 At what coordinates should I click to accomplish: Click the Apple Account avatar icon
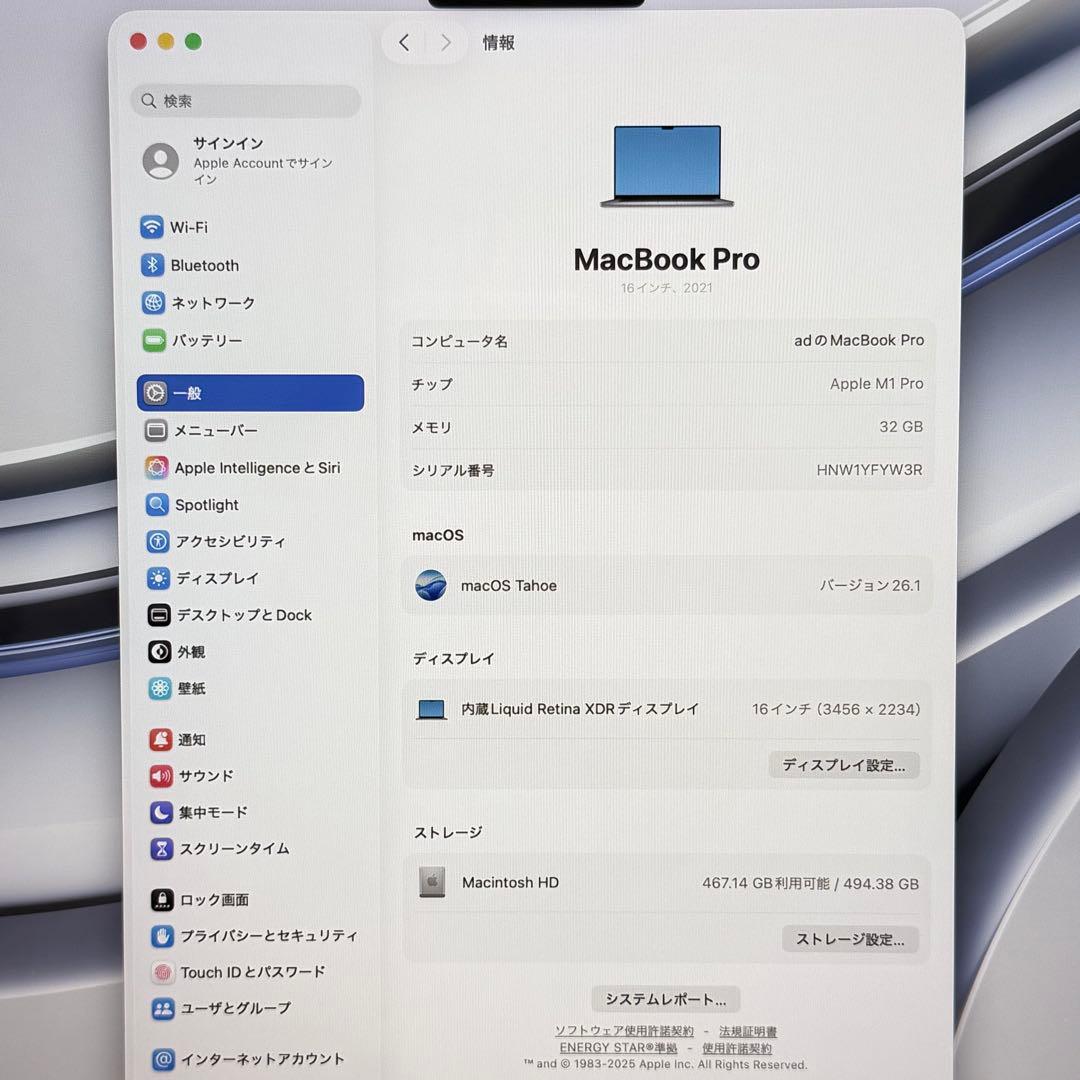point(160,161)
